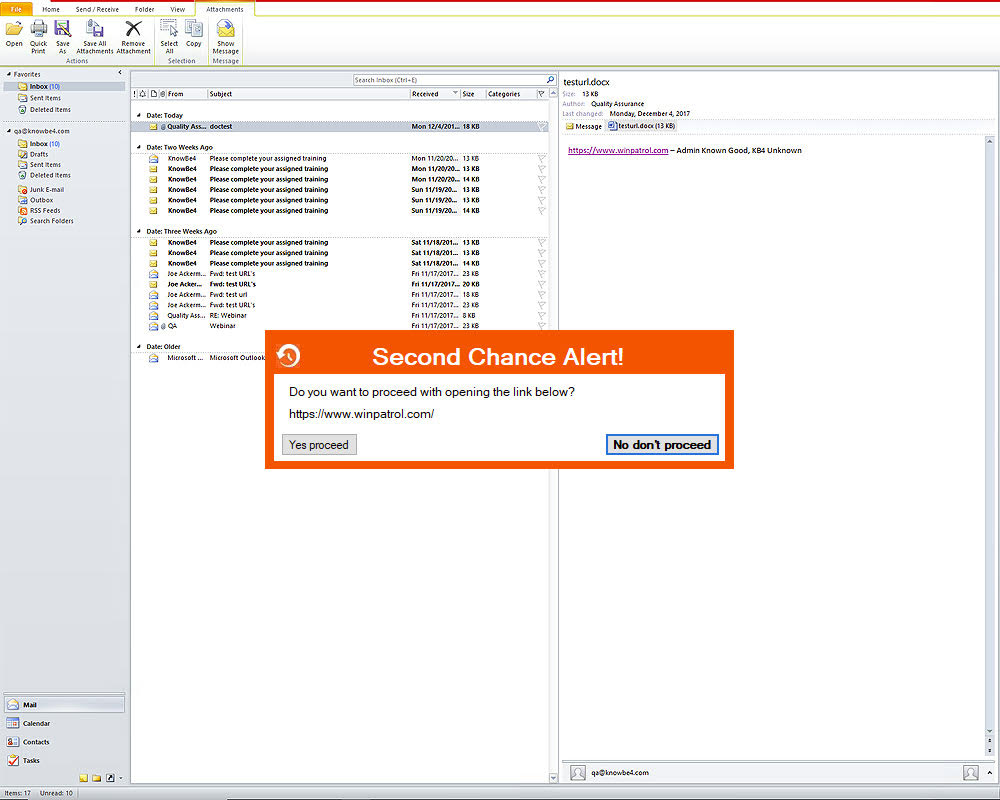Click the winpatrol.com hyperlink in preview
The height and width of the screenshot is (800, 1000).
point(618,151)
